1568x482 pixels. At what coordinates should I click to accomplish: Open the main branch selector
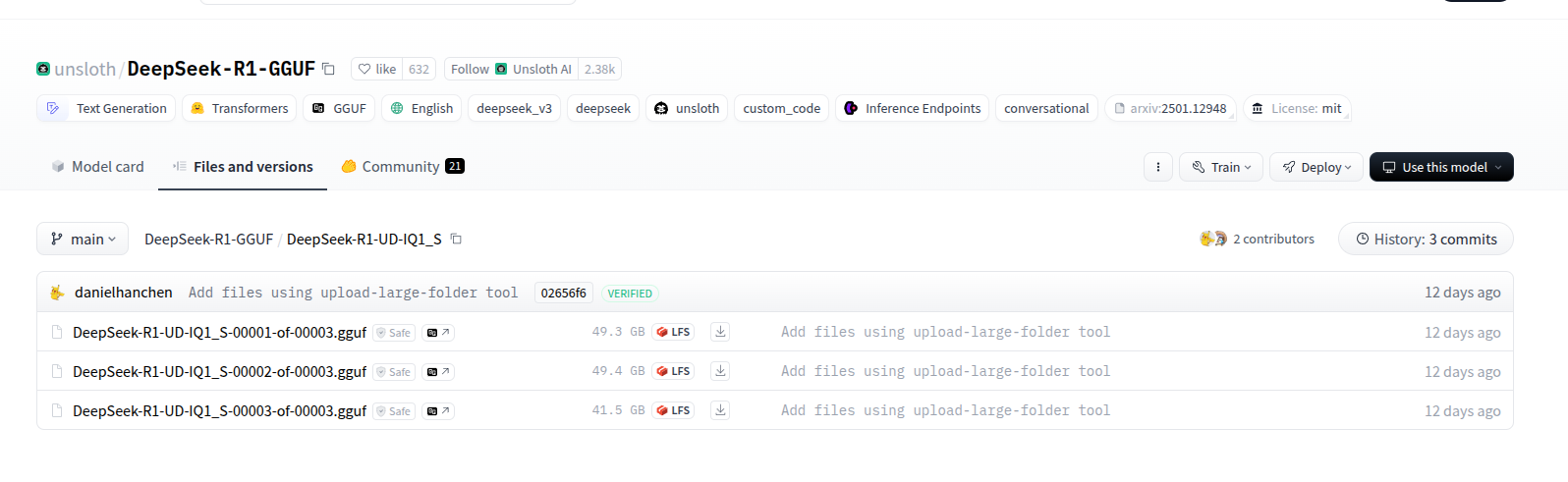click(x=83, y=239)
